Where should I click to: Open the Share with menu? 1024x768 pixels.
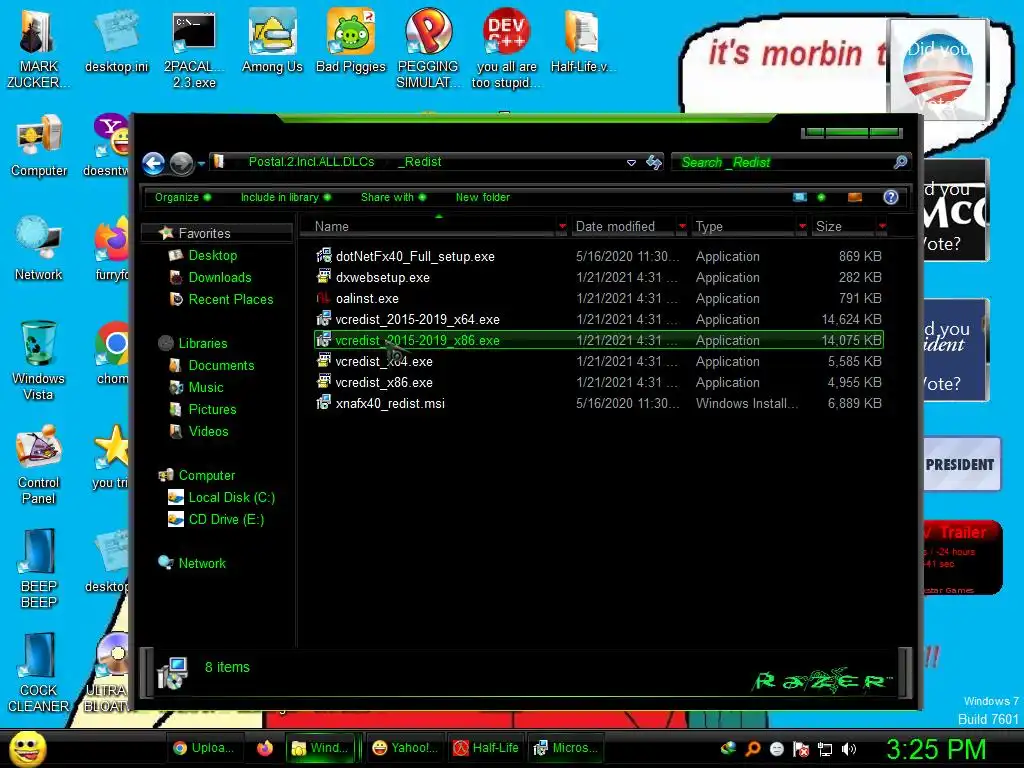393,197
